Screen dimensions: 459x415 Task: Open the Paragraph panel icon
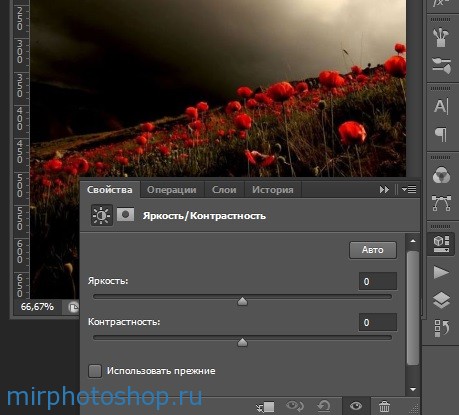coord(441,134)
